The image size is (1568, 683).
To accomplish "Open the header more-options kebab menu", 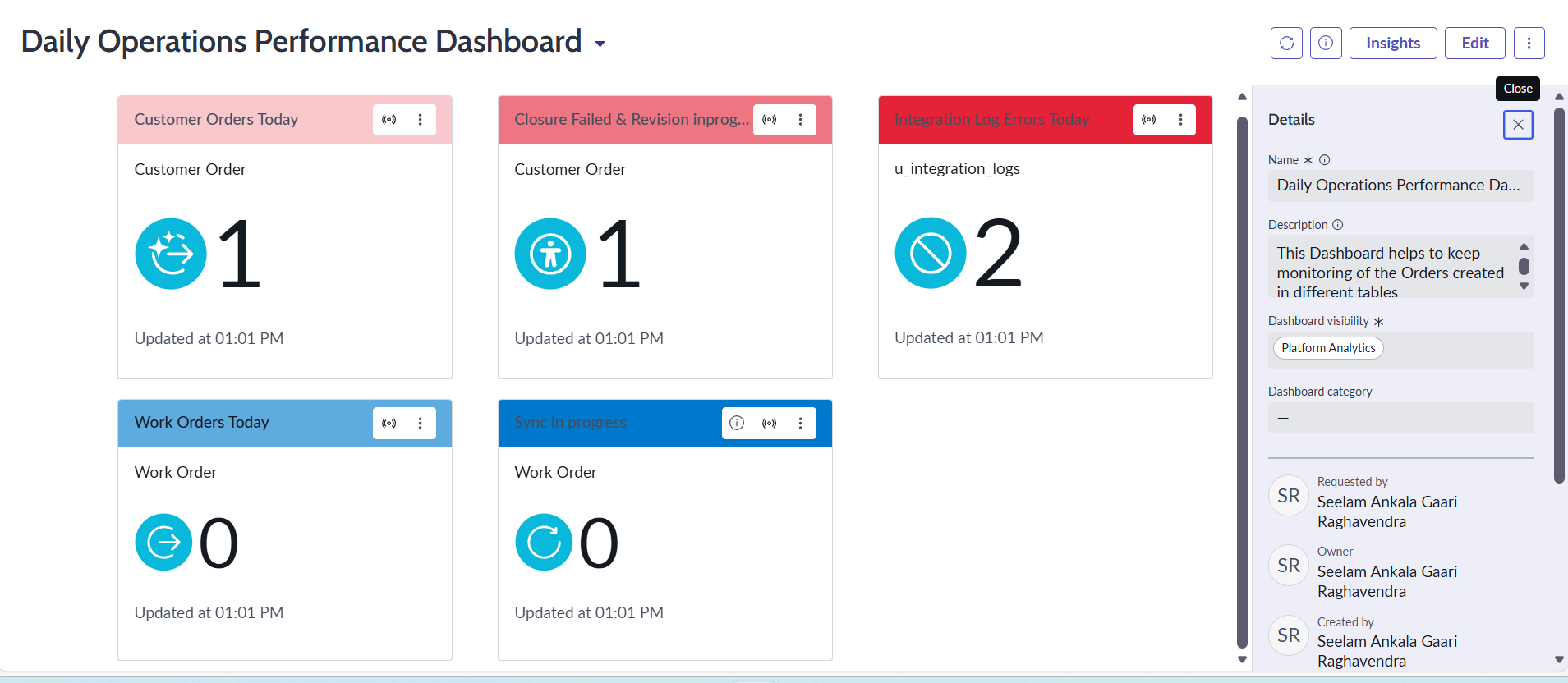I will tap(1529, 43).
